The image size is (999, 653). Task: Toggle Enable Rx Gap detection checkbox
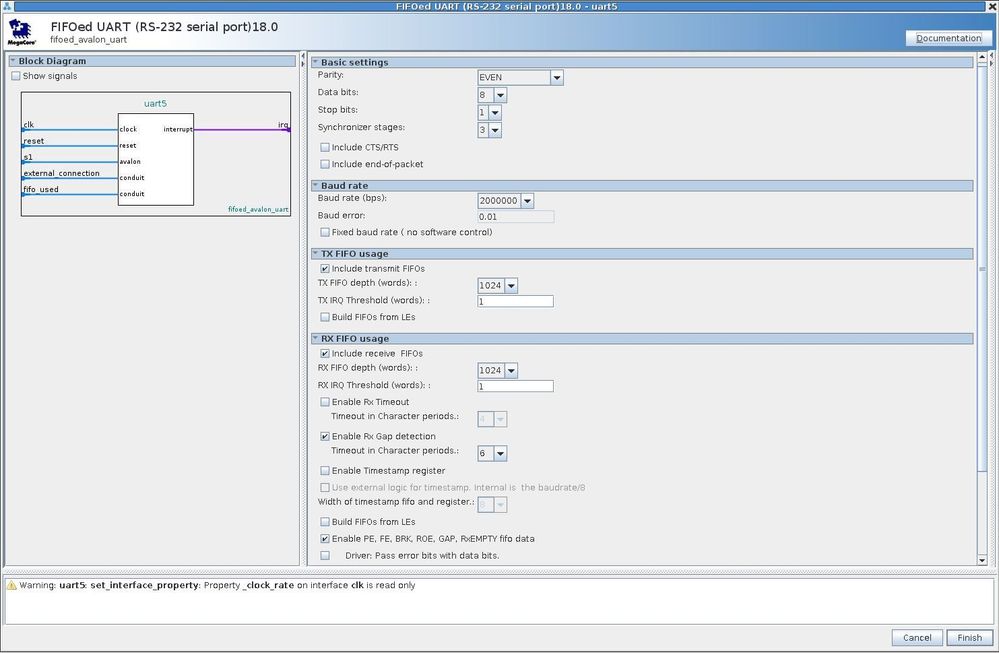click(x=325, y=436)
